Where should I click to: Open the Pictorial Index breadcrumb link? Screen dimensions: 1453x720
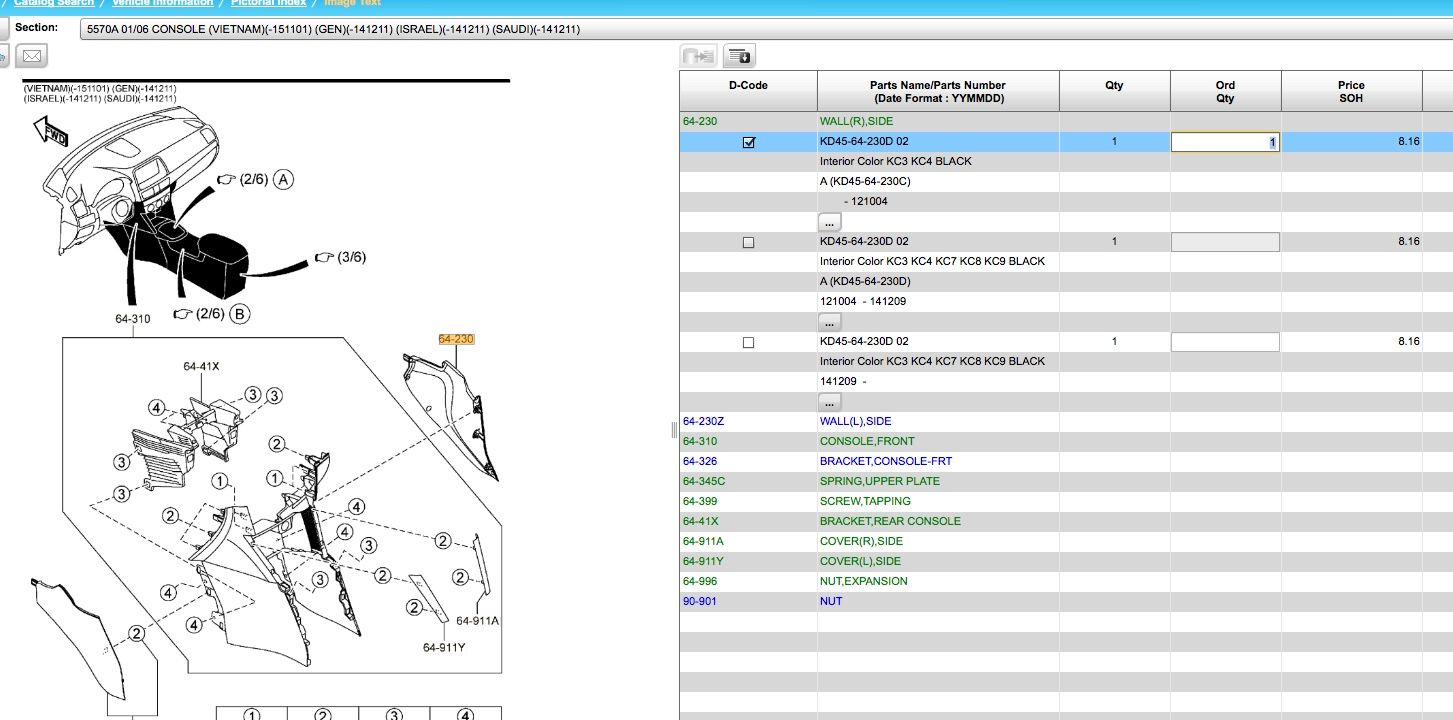click(268, 3)
